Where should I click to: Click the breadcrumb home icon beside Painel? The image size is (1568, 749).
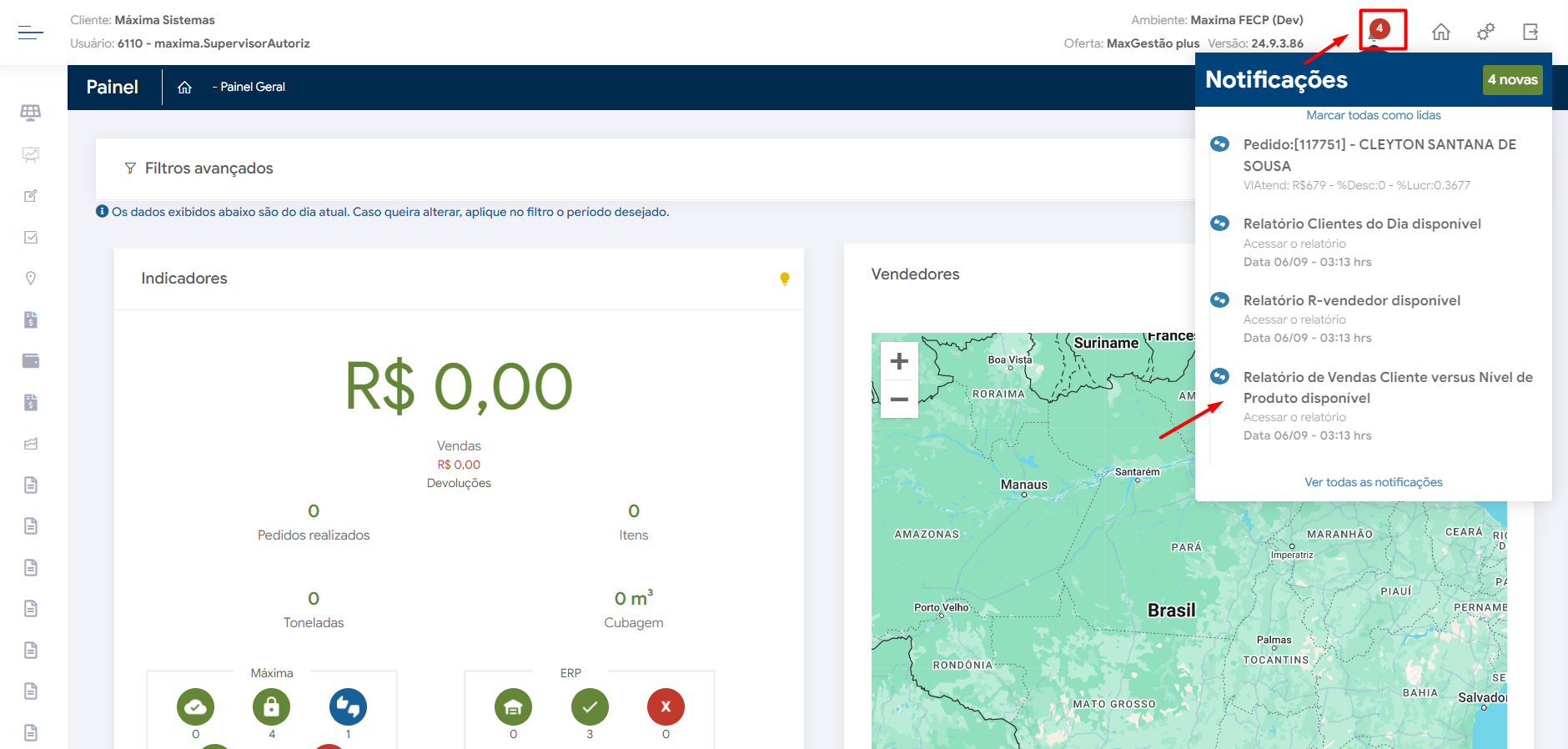coord(185,88)
